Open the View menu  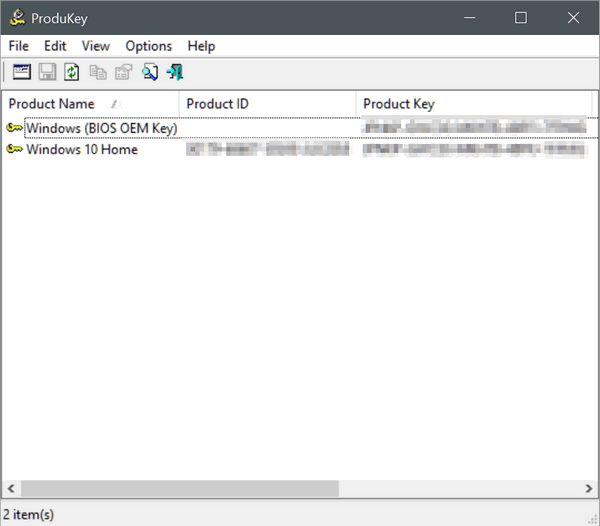click(96, 46)
